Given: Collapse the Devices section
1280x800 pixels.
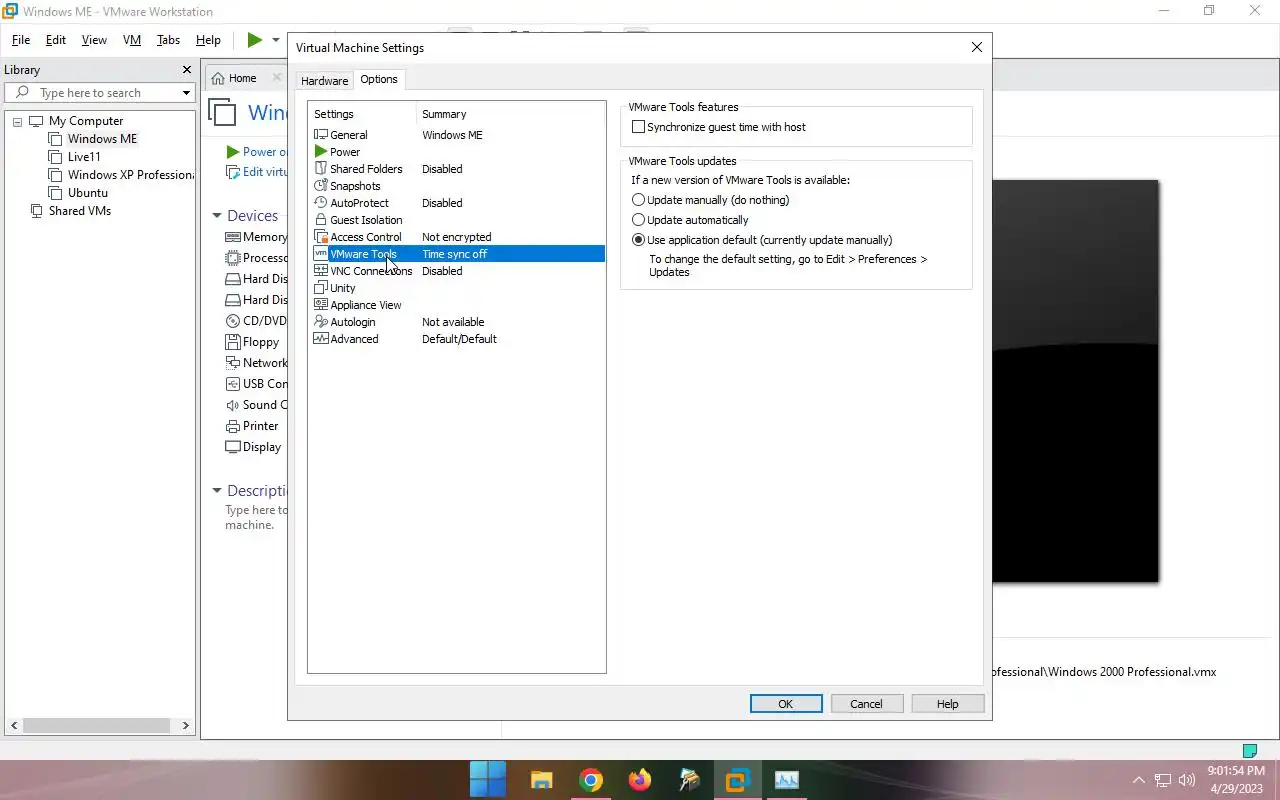Looking at the screenshot, I should coord(216,216).
